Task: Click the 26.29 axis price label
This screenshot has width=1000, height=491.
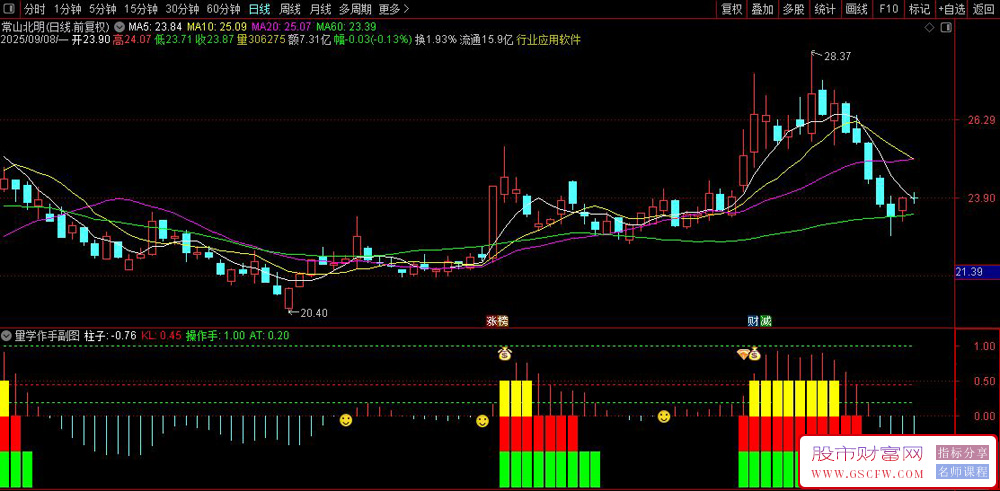Action: coord(982,120)
